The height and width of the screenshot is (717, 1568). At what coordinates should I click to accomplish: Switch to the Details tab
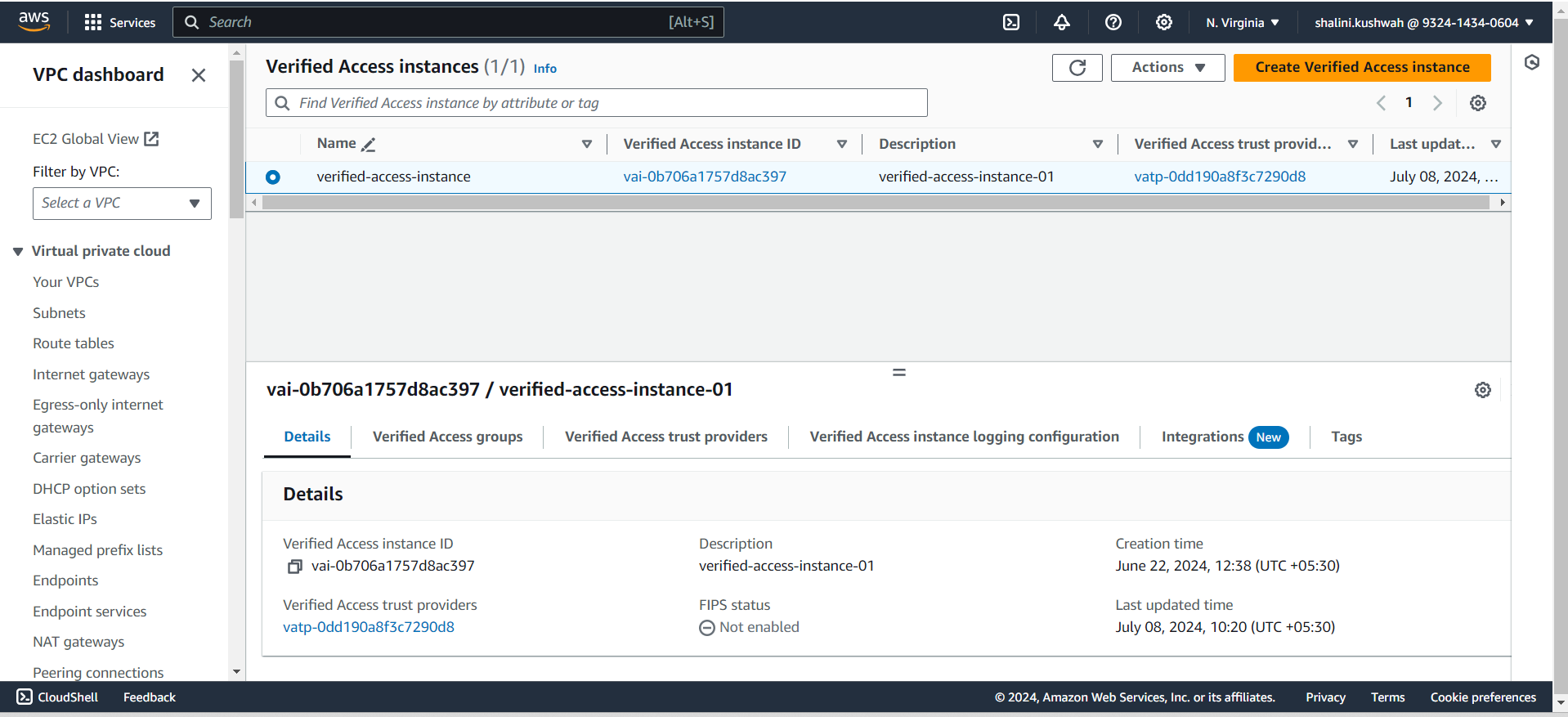pos(307,437)
